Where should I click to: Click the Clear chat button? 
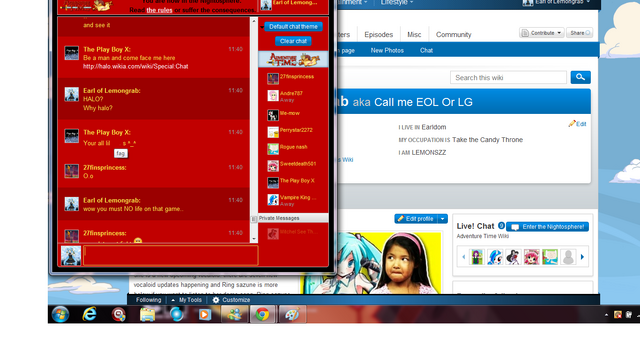point(293,41)
